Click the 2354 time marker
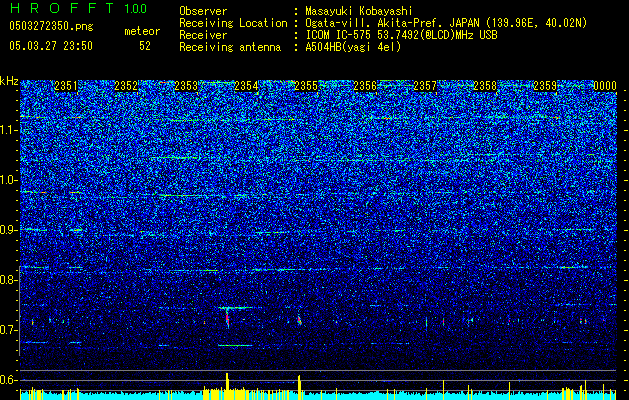This screenshot has width=629, height=400. [x=246, y=86]
